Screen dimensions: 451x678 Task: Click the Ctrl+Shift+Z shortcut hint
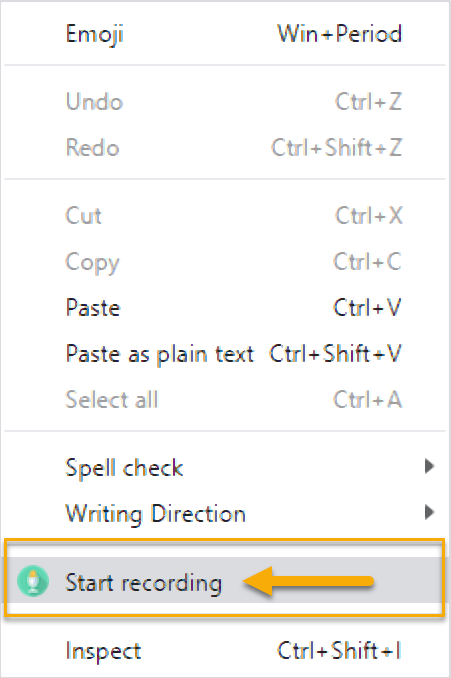coord(337,148)
